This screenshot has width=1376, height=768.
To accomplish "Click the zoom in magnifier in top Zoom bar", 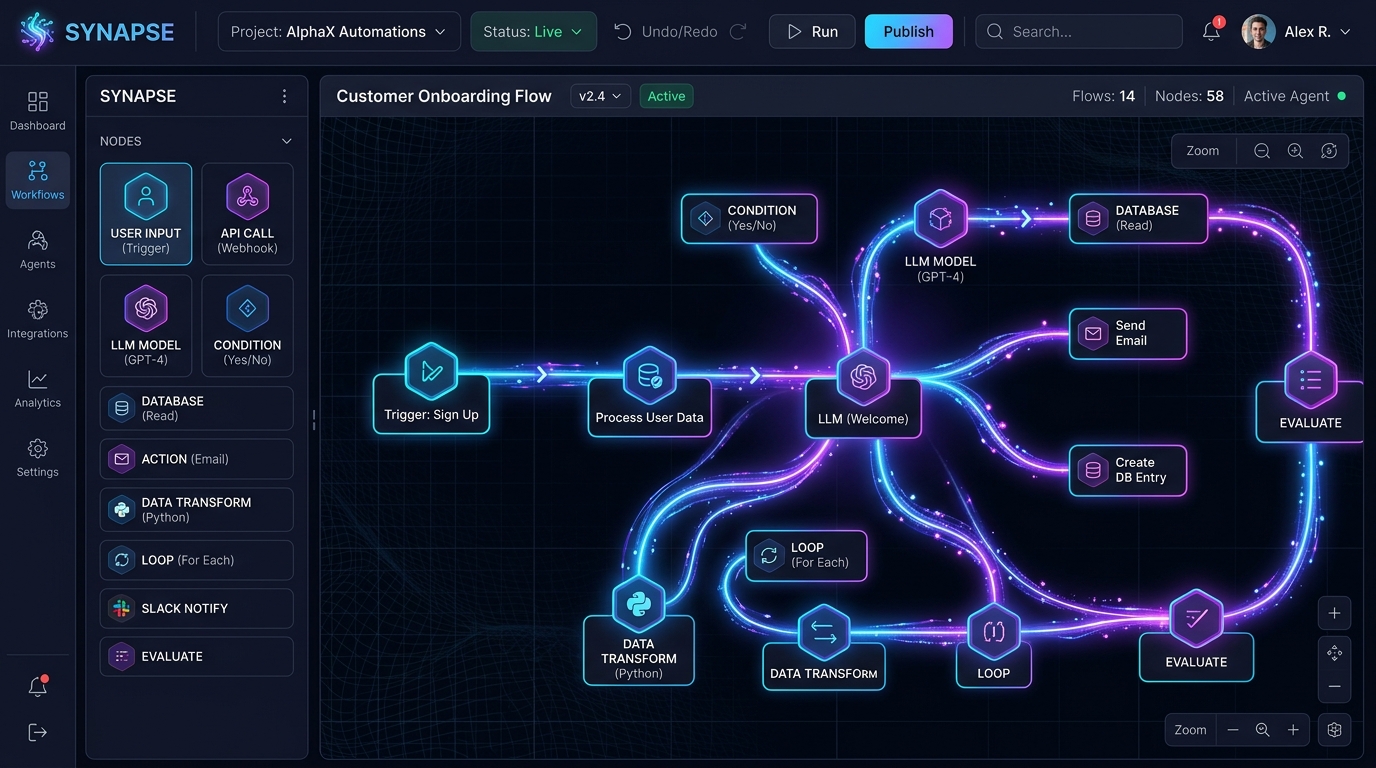I will [x=1295, y=151].
